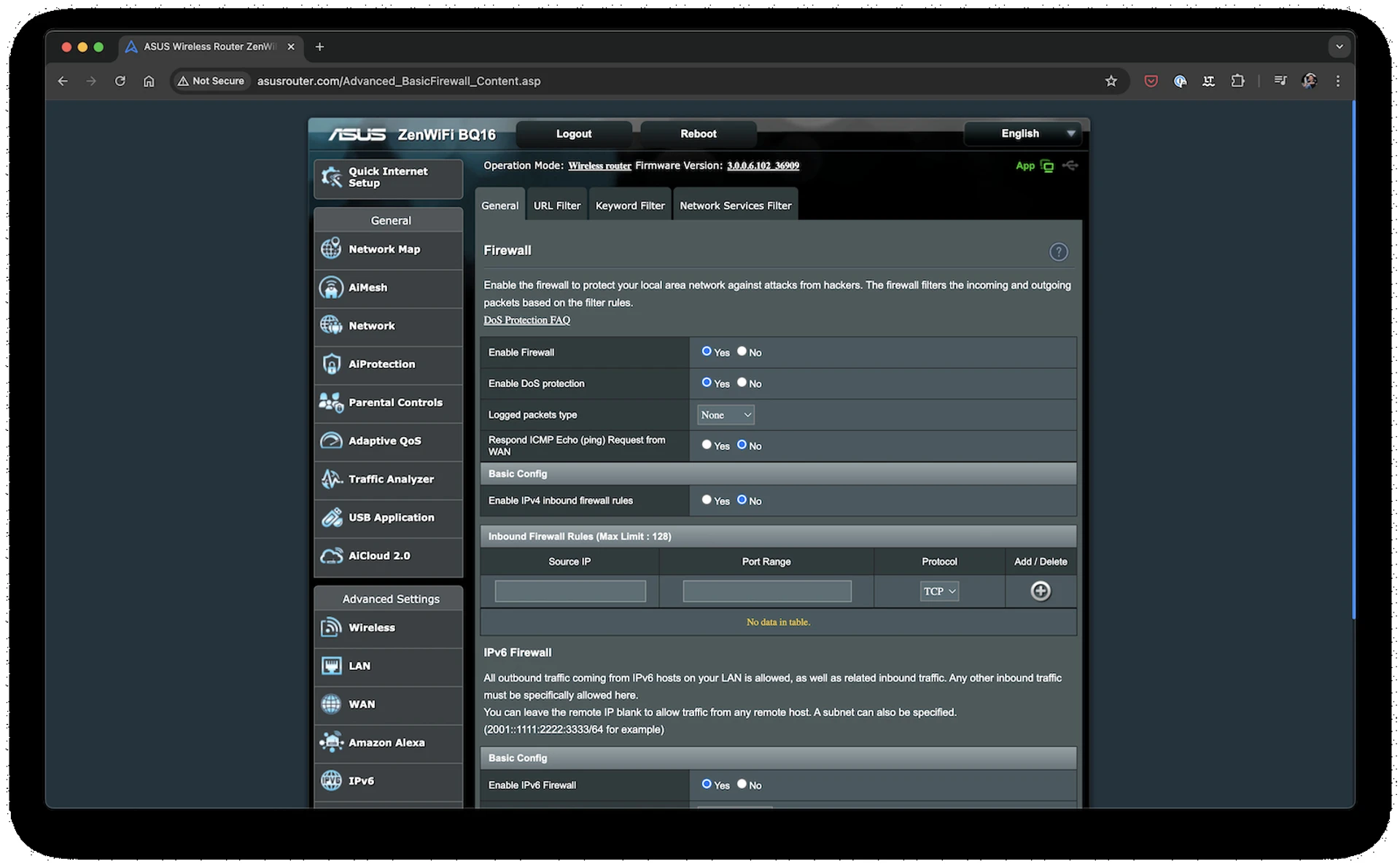This screenshot has width=1400, height=867.
Task: Click the Source IP input field
Action: [x=570, y=591]
